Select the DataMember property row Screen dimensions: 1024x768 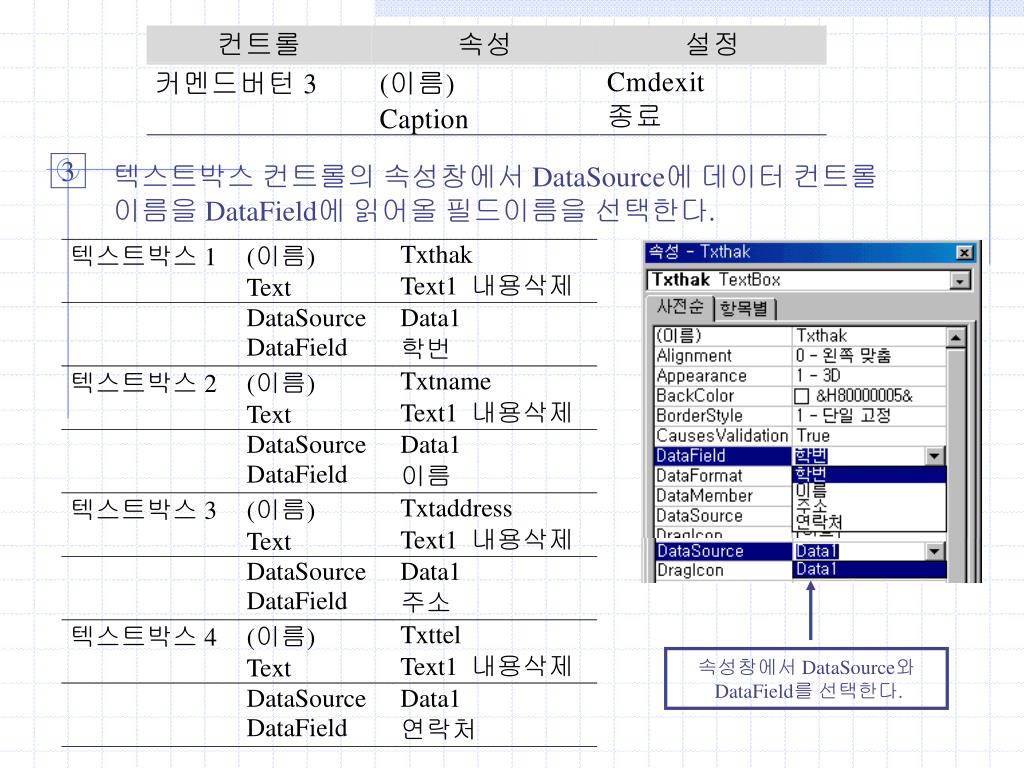pyautogui.click(x=723, y=496)
